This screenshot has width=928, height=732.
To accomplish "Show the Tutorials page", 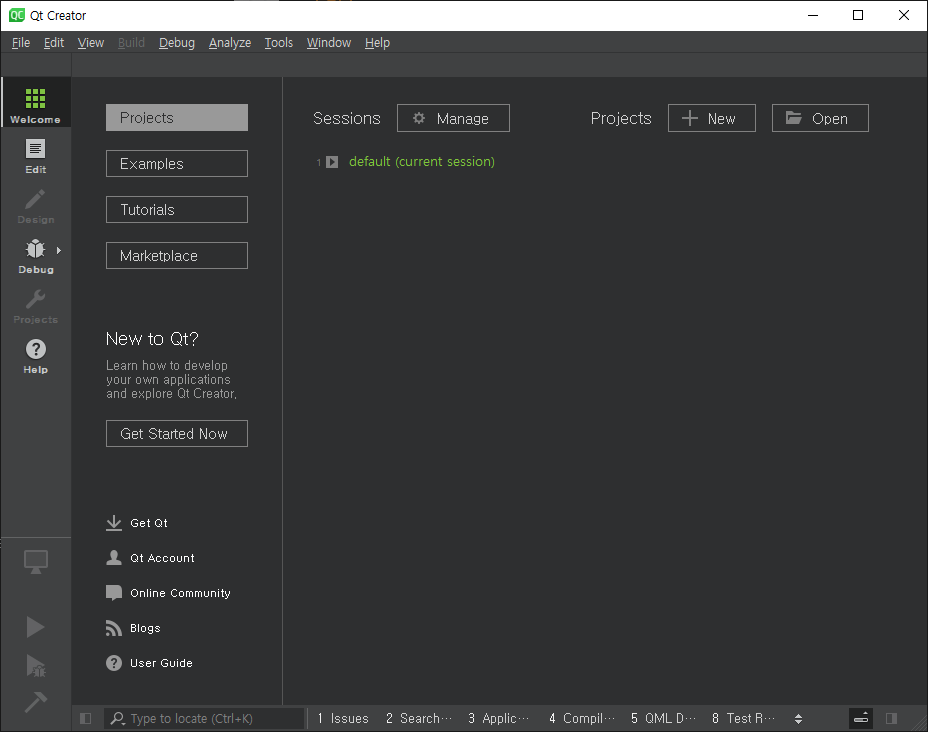I will pyautogui.click(x=177, y=209).
